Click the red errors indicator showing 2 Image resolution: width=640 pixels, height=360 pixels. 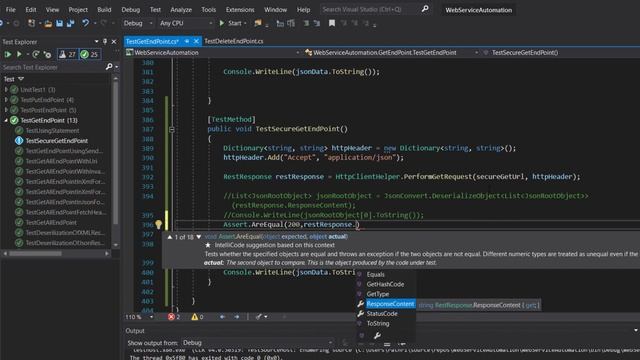[x=174, y=317]
